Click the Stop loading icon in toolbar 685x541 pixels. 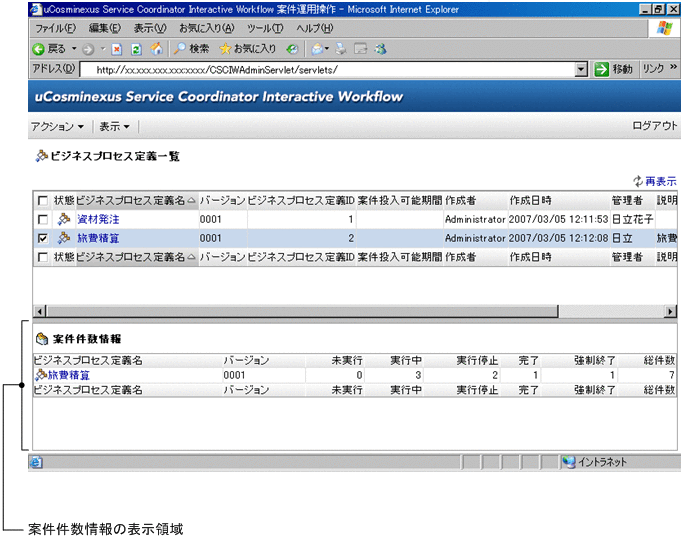click(x=117, y=48)
